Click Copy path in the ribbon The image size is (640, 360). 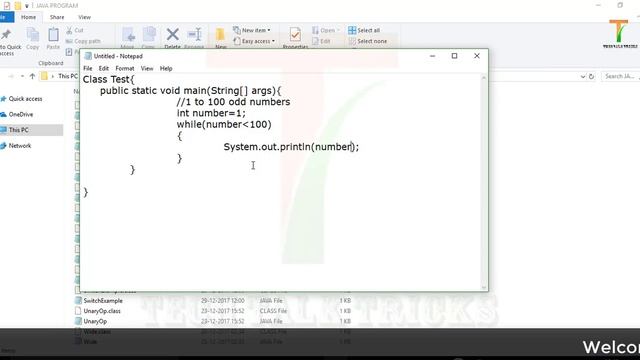(x=83, y=41)
